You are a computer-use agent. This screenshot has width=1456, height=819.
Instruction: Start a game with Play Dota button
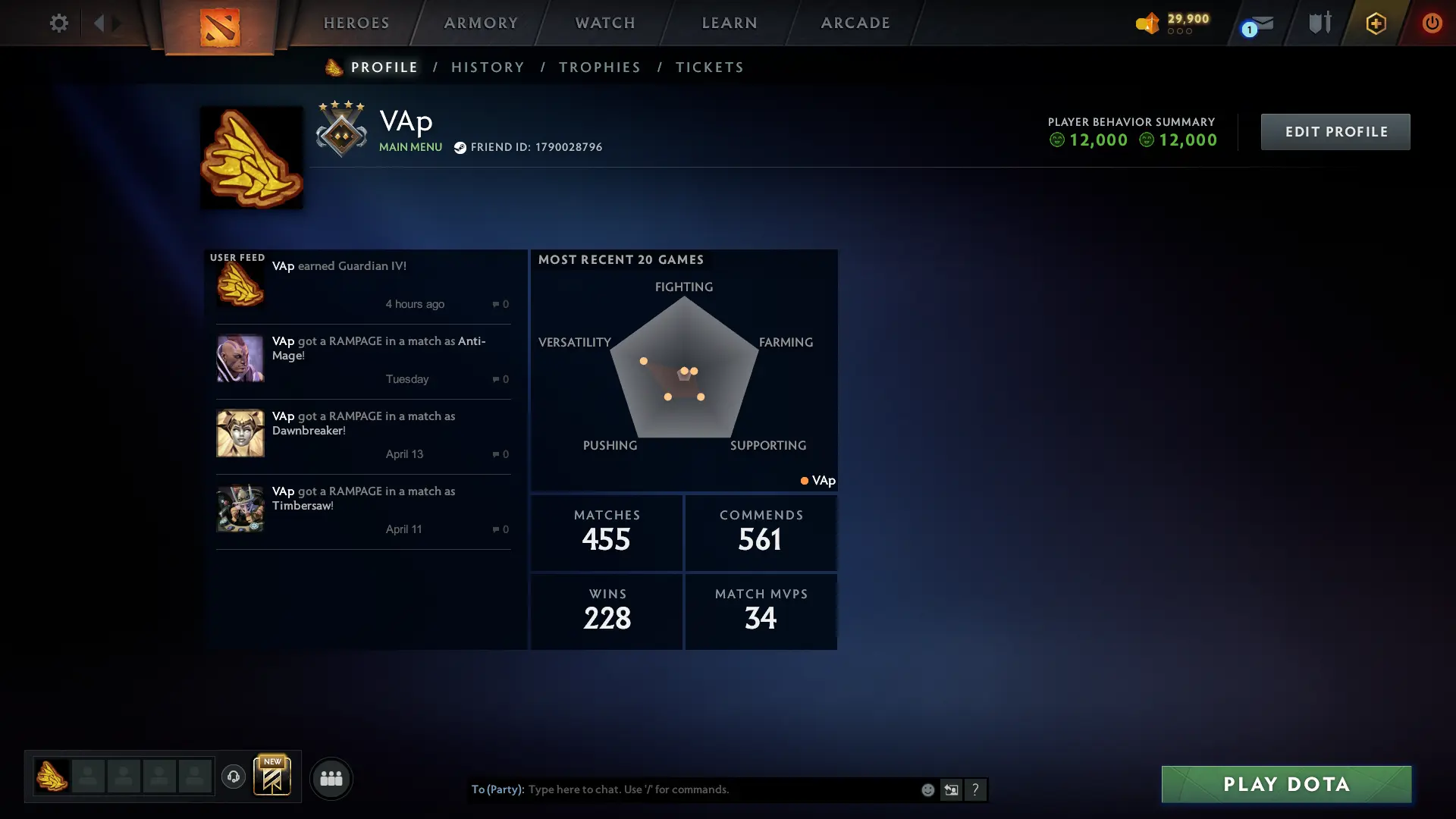pos(1286,784)
